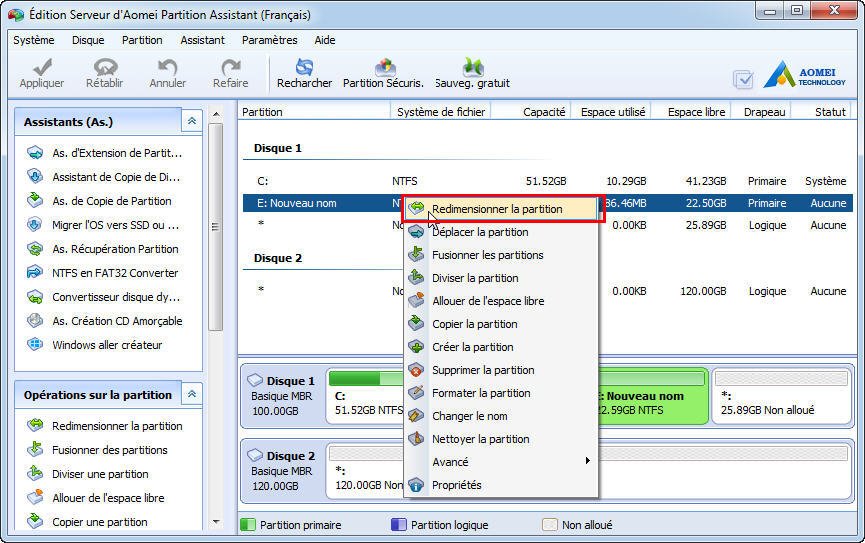Open the Assistant menu
The height and width of the screenshot is (543, 865).
[202, 40]
